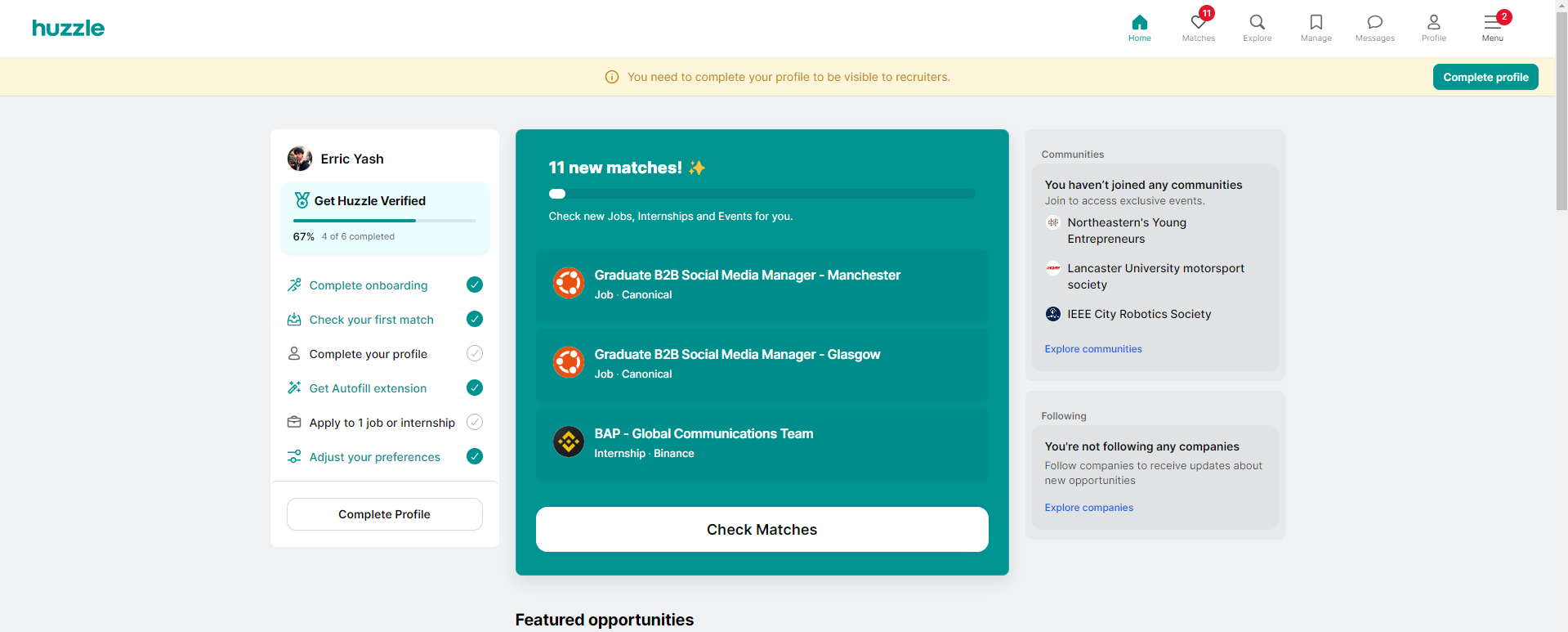This screenshot has height=632, width=1568.
Task: Open the Manage bookmark tab
Action: coord(1316,28)
